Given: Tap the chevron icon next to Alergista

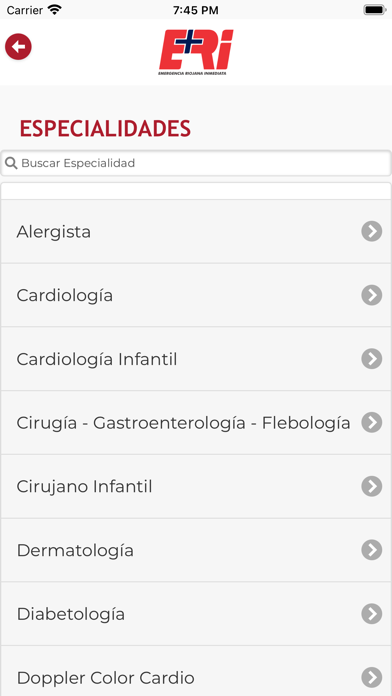Looking at the screenshot, I should [x=372, y=231].
